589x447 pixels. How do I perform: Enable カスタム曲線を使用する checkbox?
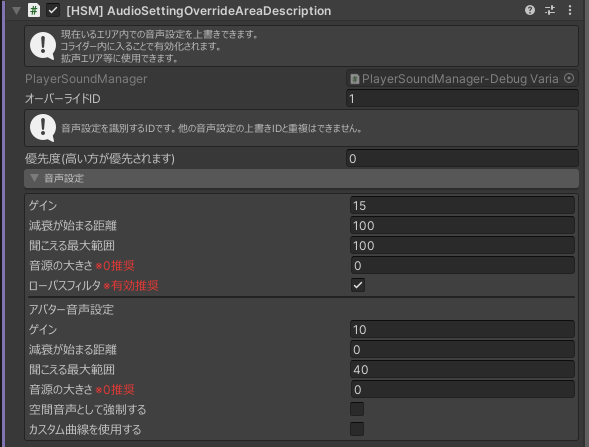coord(357,429)
